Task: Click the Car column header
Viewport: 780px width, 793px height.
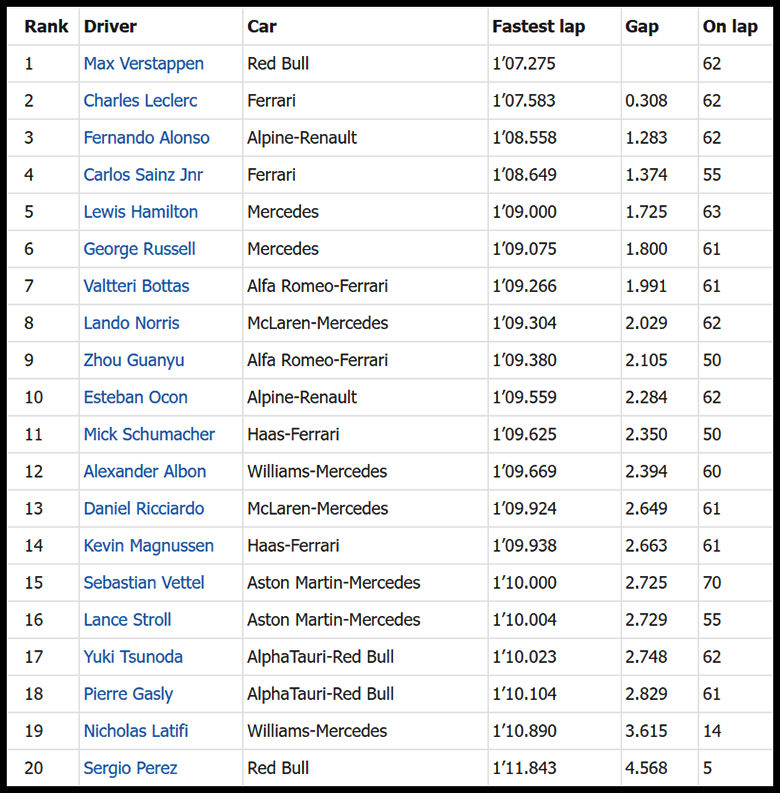Action: pos(262,26)
